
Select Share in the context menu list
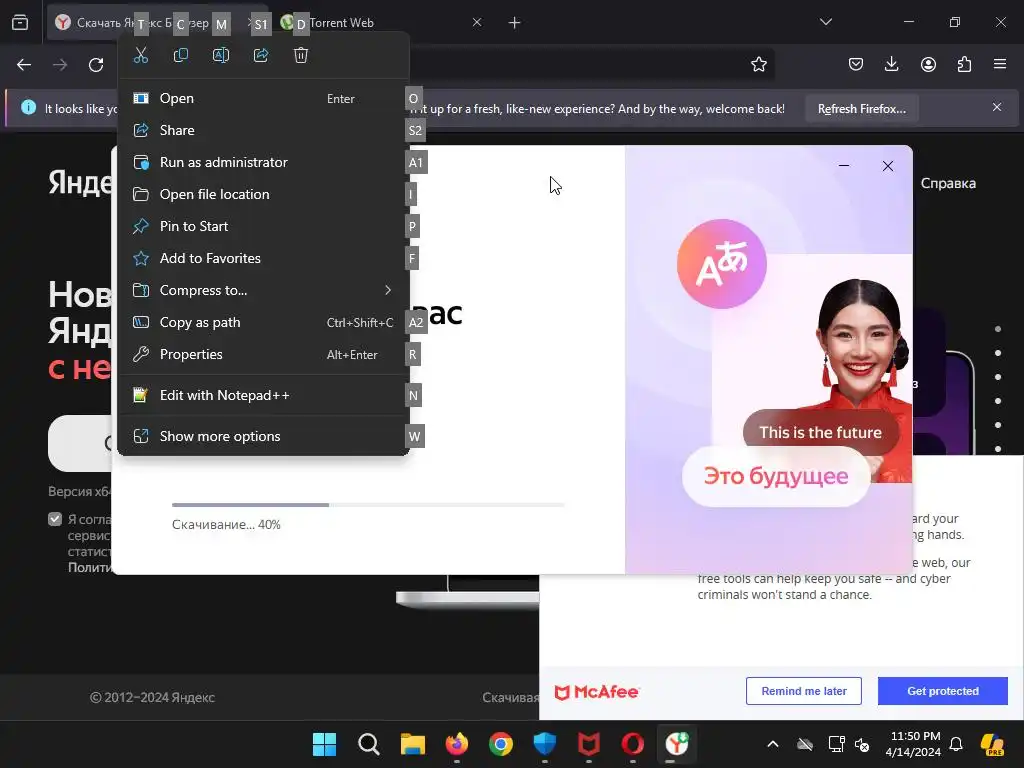pos(263,131)
